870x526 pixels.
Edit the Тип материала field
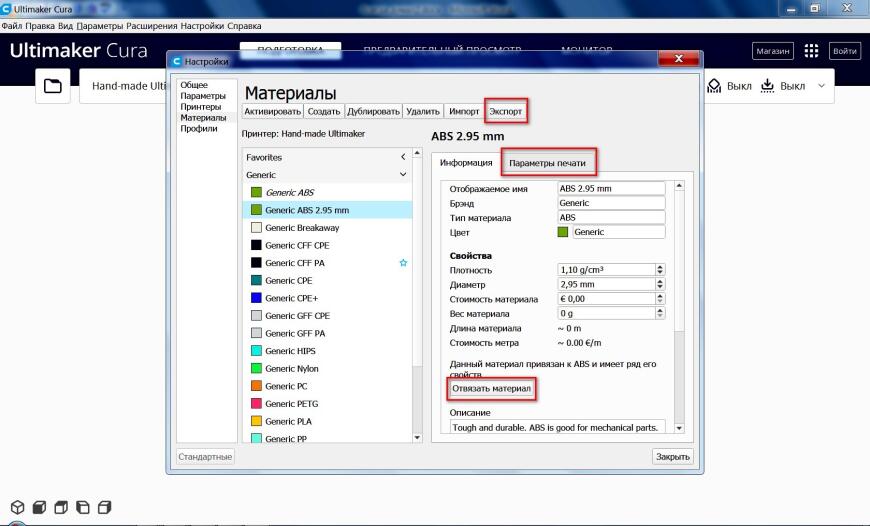point(611,218)
